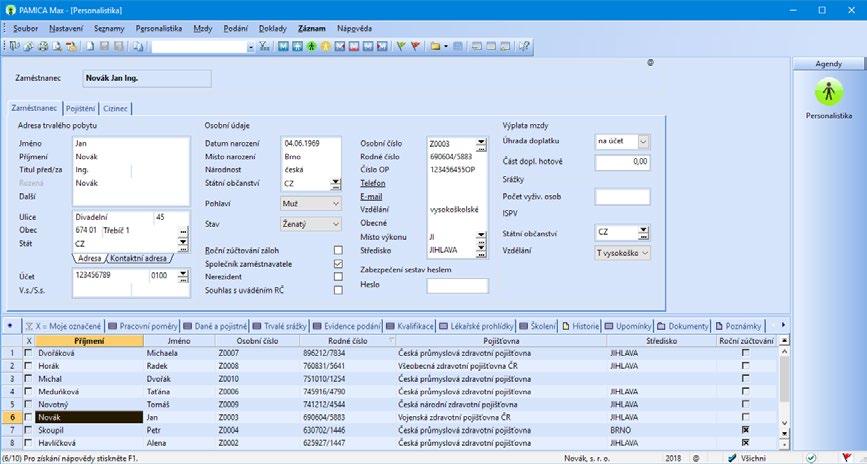Mark the X checkbox for Dvořáková row

(29, 353)
